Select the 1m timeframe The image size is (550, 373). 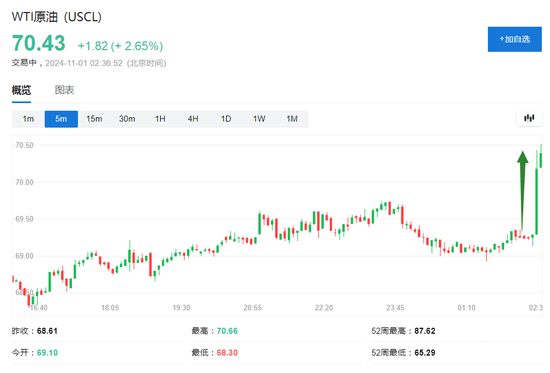(28, 119)
